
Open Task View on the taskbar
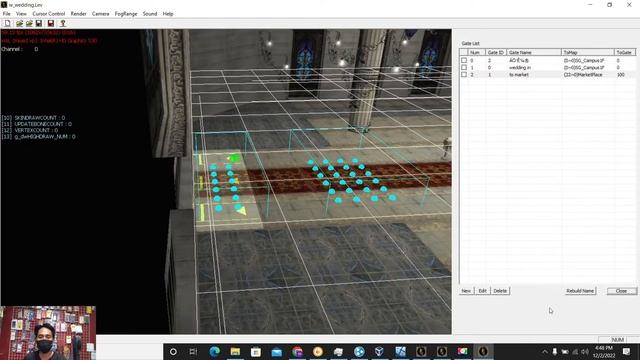tap(193, 351)
